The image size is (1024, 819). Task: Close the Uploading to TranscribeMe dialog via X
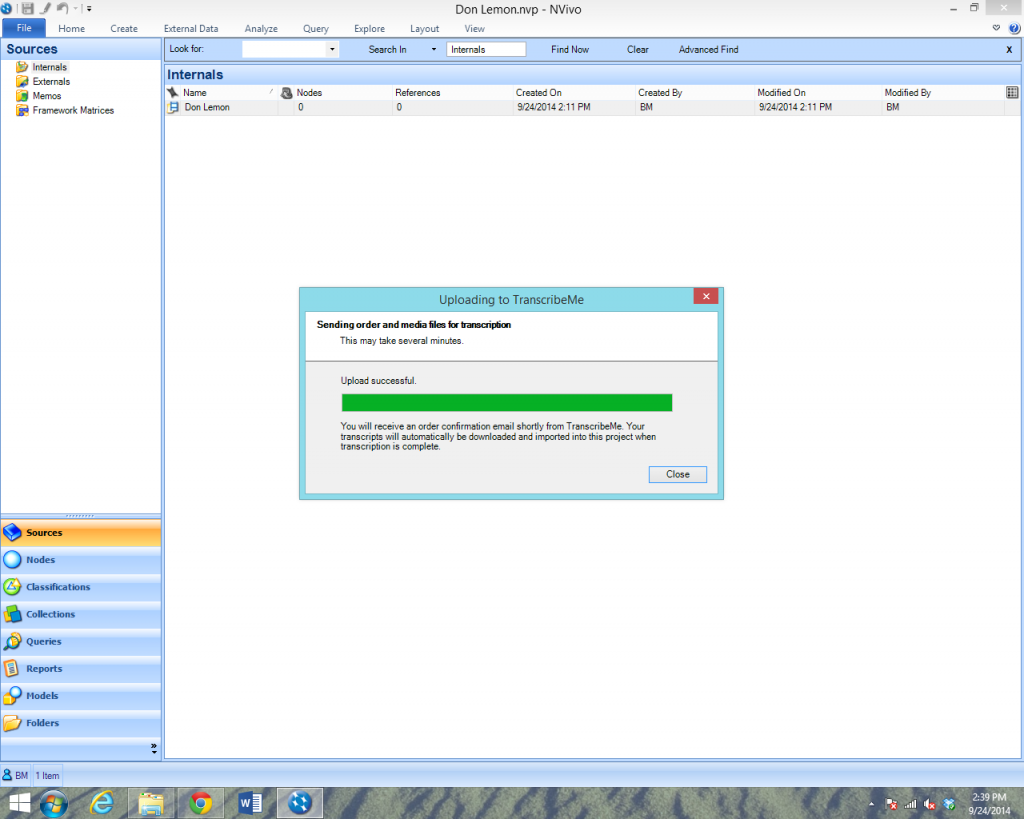click(x=706, y=296)
